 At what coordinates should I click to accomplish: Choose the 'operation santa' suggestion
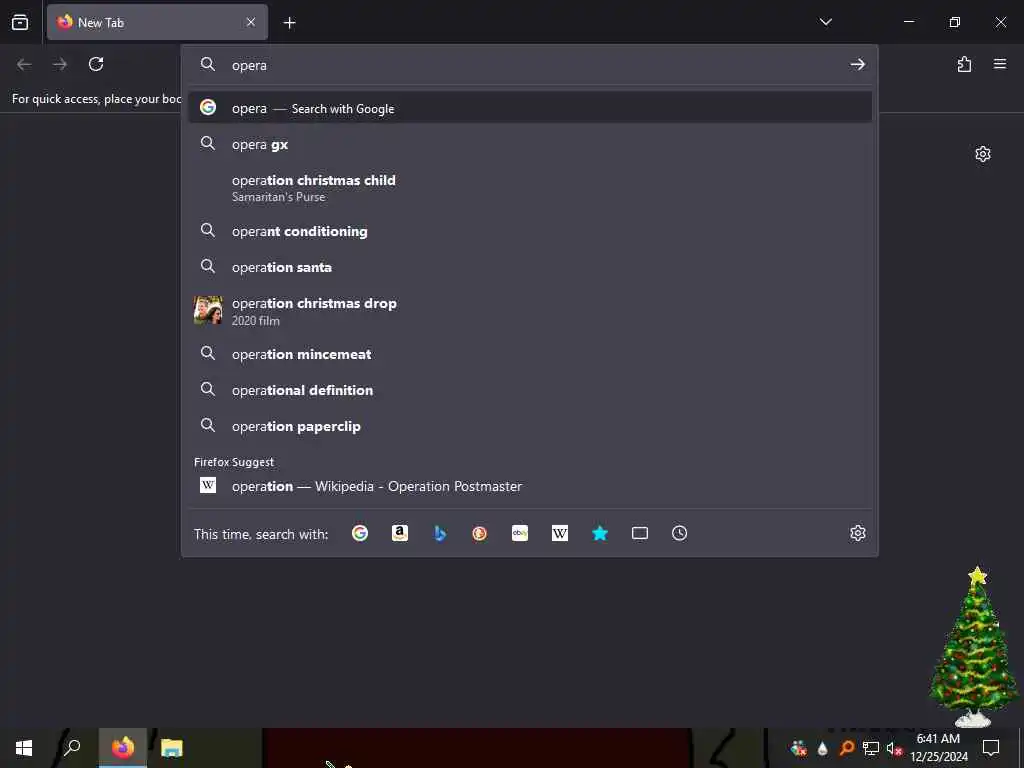point(530,266)
